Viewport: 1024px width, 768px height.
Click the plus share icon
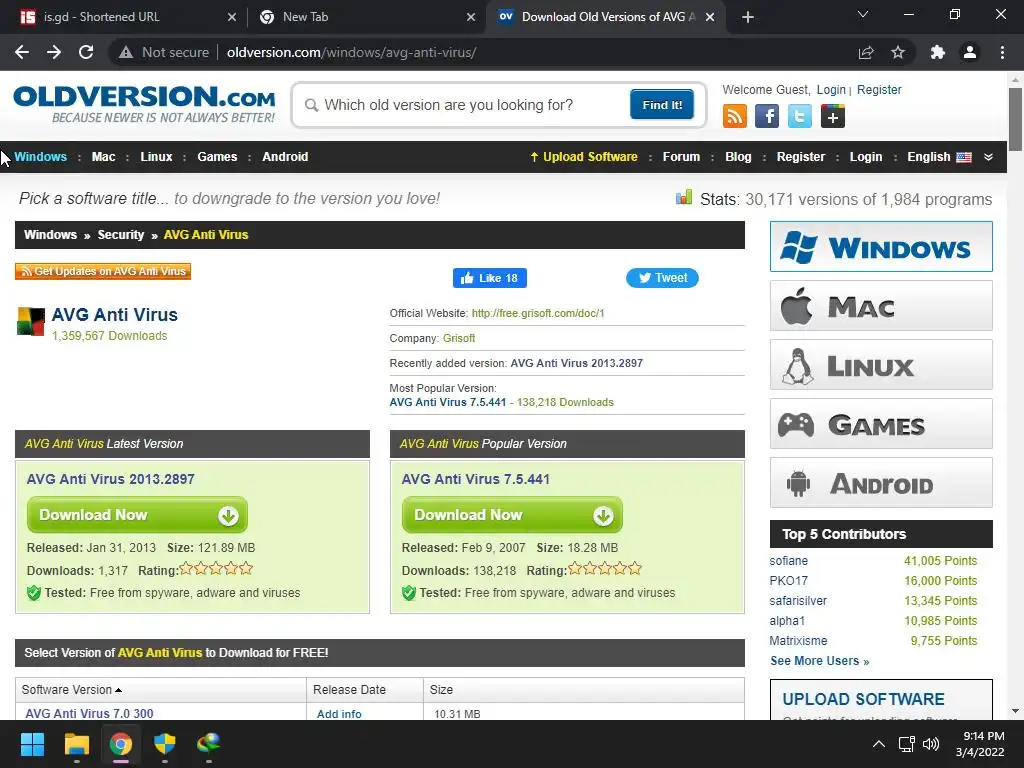[833, 116]
